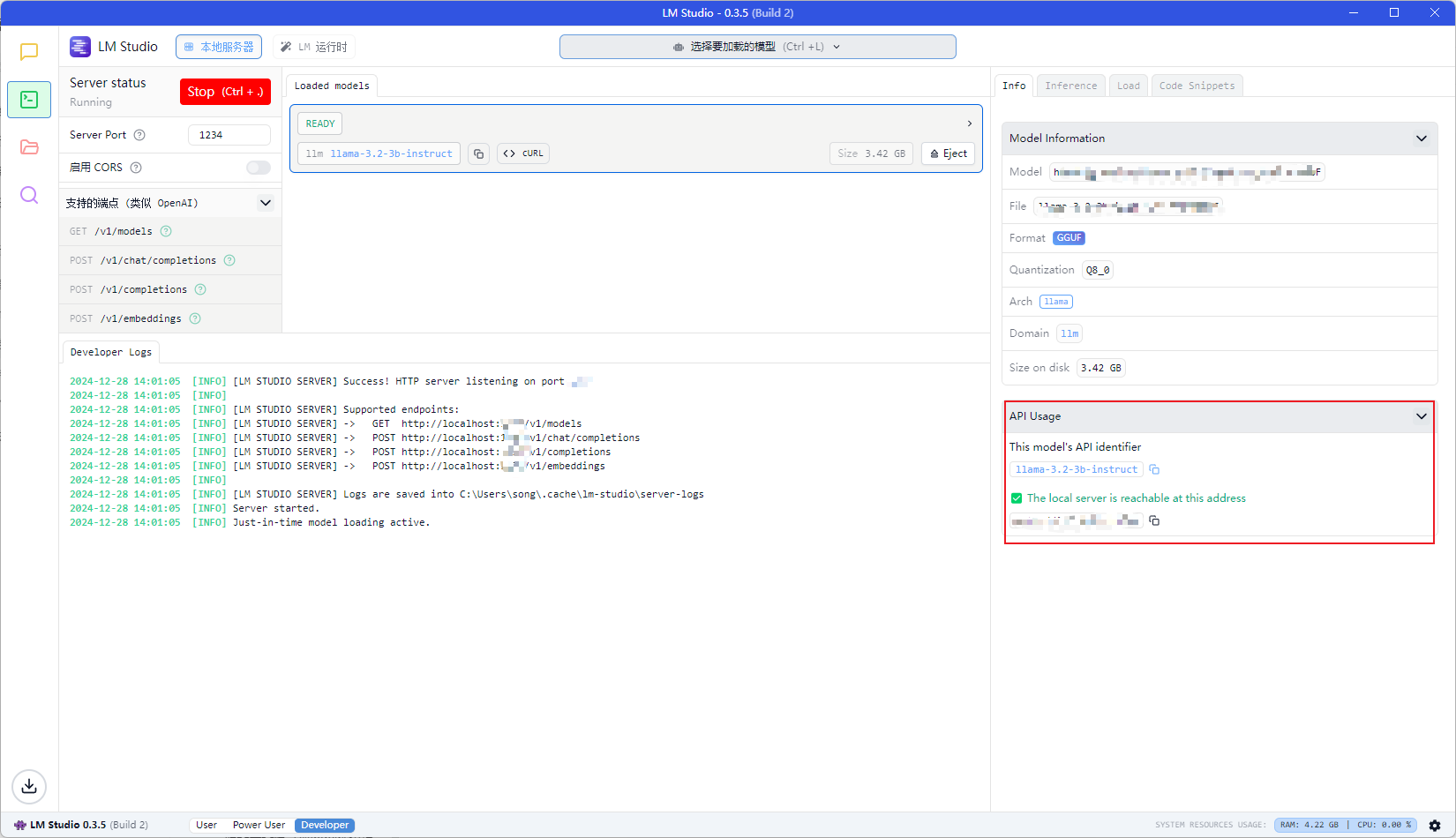Switch to the Inference tab

point(1071,86)
